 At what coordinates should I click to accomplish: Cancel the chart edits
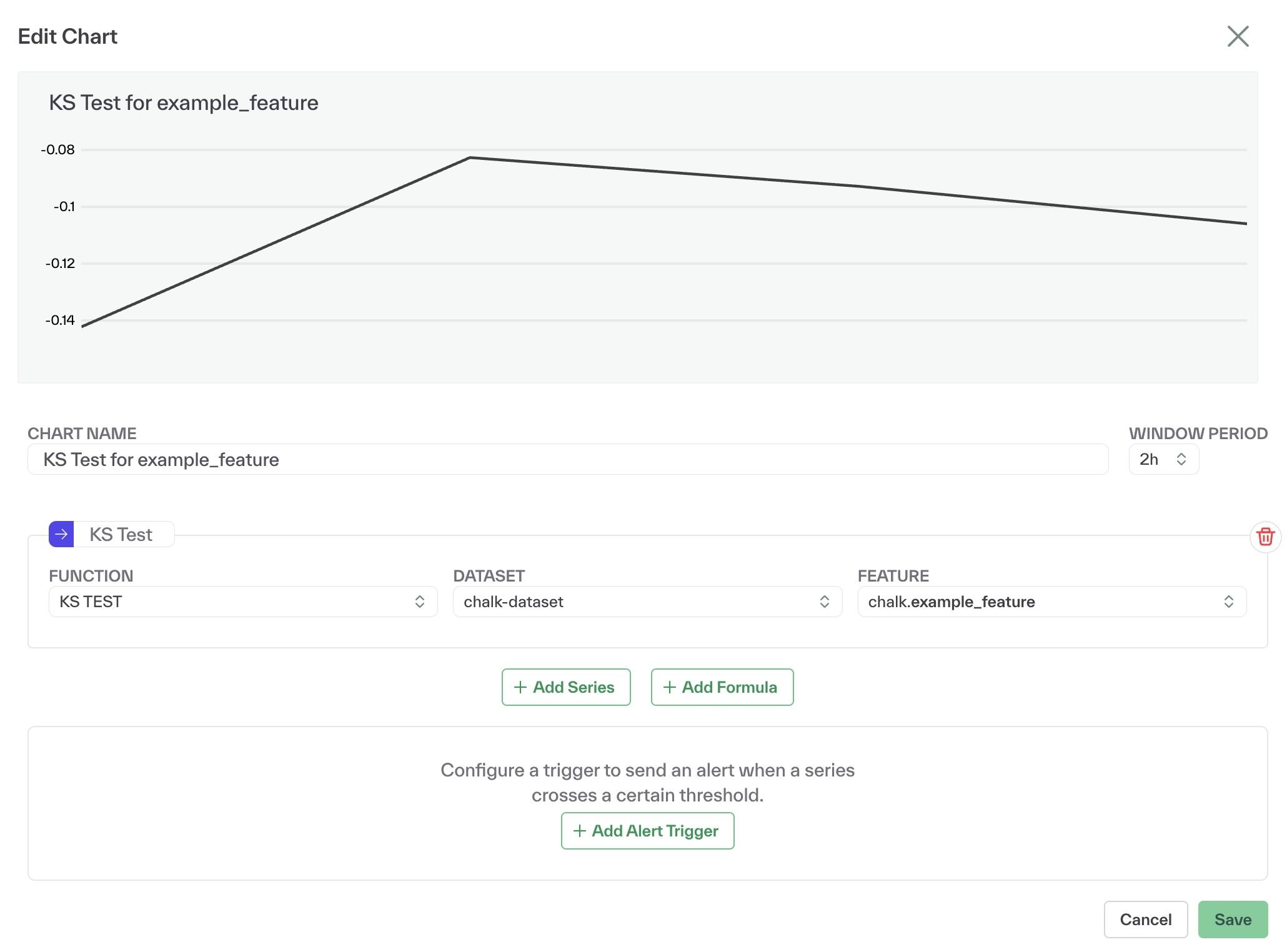click(x=1145, y=920)
